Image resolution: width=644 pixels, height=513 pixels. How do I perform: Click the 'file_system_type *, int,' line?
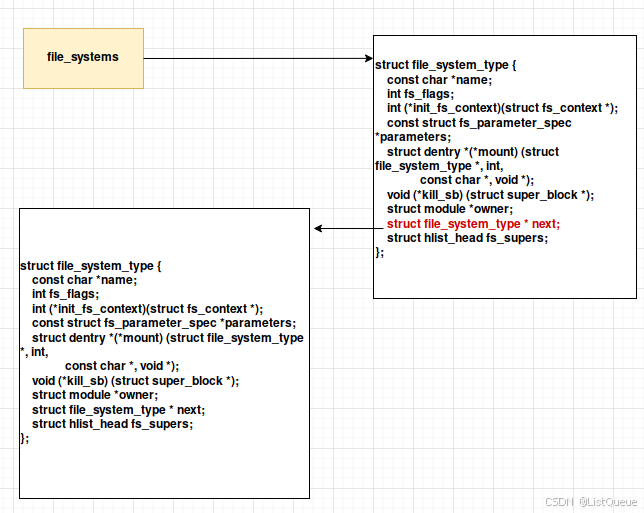click(x=439, y=166)
